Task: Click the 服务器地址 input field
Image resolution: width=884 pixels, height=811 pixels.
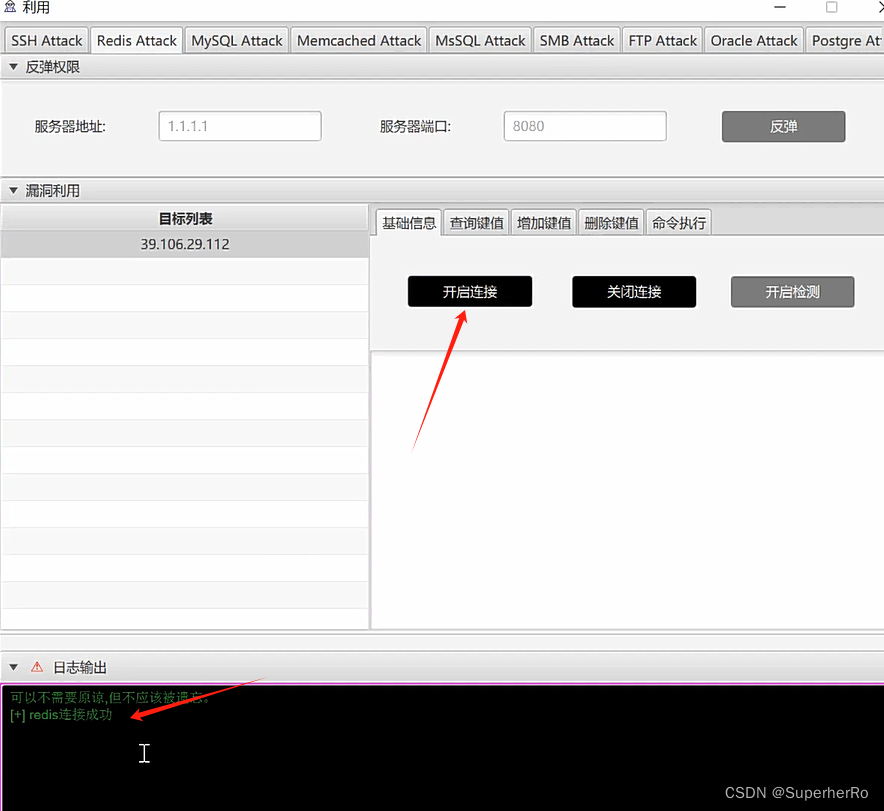Action: tap(240, 126)
